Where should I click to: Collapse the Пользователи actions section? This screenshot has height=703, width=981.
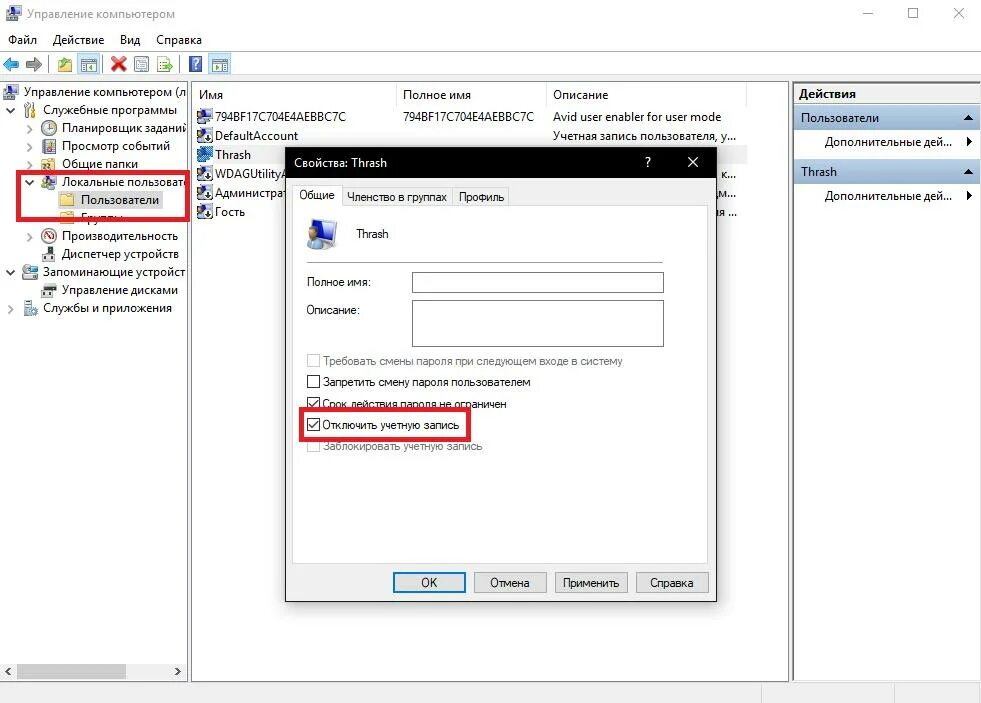point(968,118)
